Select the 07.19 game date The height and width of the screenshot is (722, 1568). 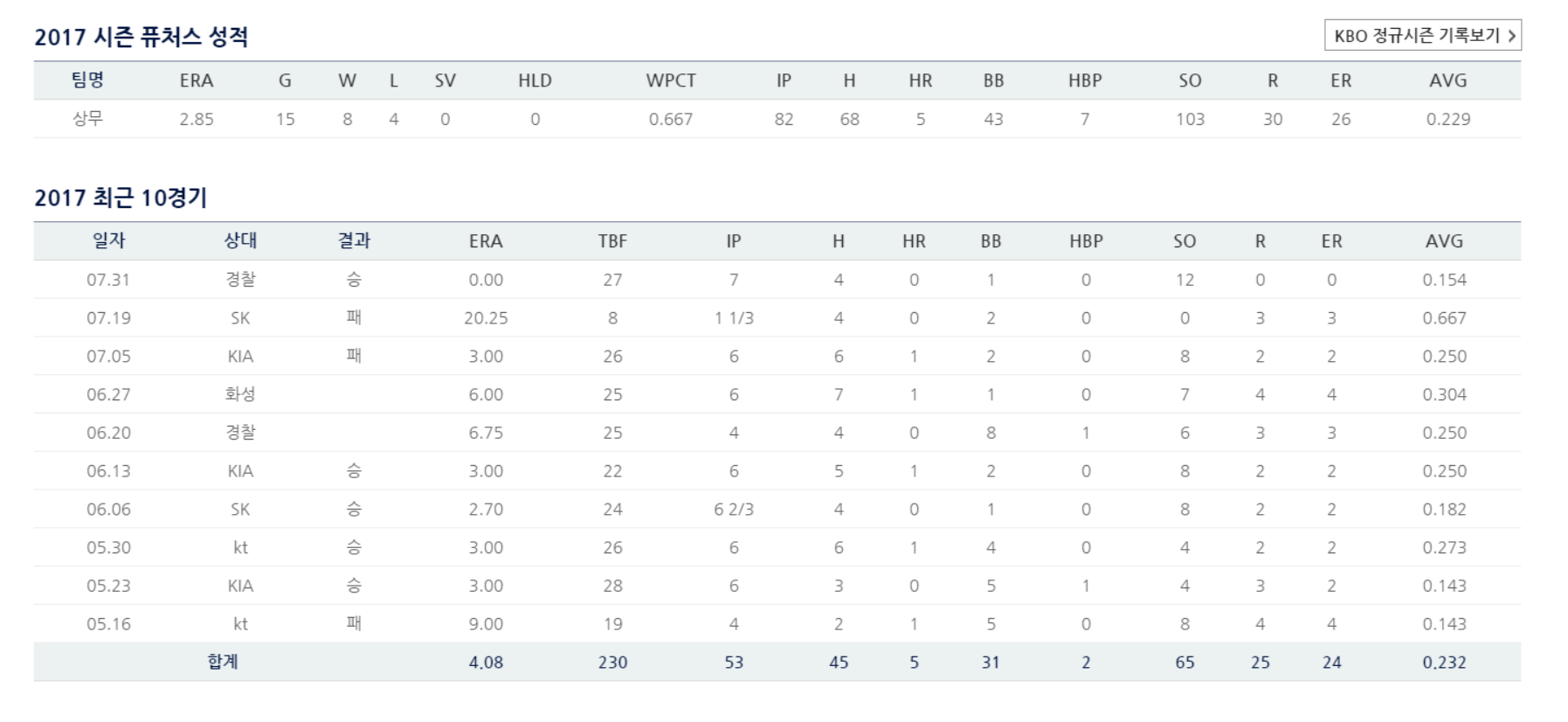click(x=108, y=318)
